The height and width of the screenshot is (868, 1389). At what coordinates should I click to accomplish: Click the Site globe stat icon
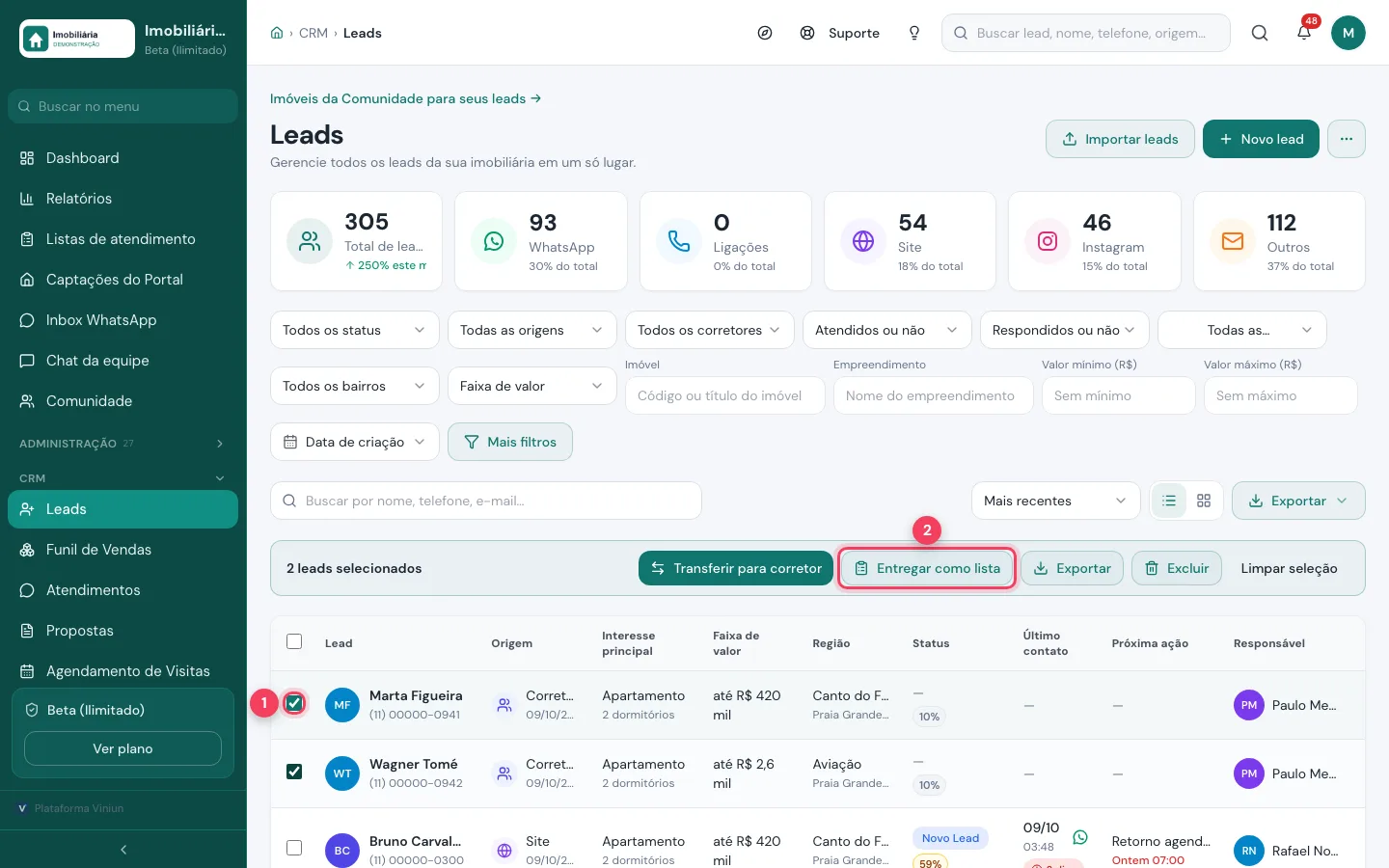[863, 241]
